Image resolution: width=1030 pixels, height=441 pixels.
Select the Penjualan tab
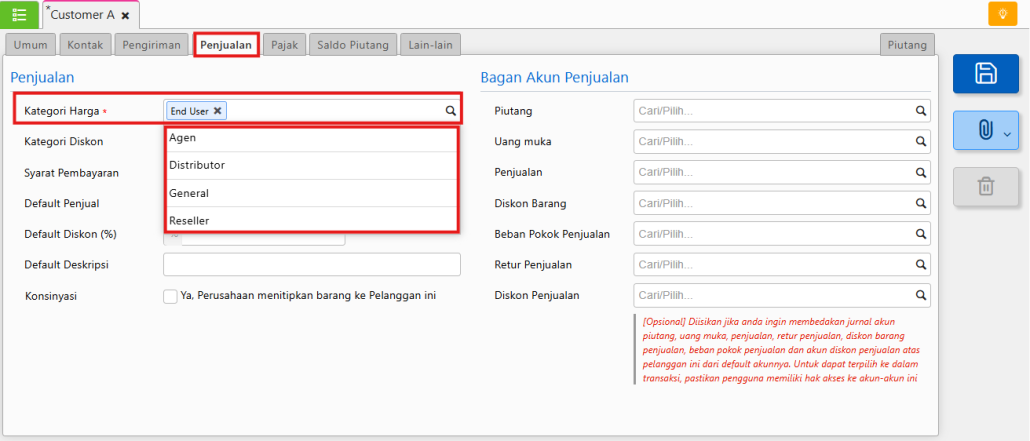(x=226, y=45)
